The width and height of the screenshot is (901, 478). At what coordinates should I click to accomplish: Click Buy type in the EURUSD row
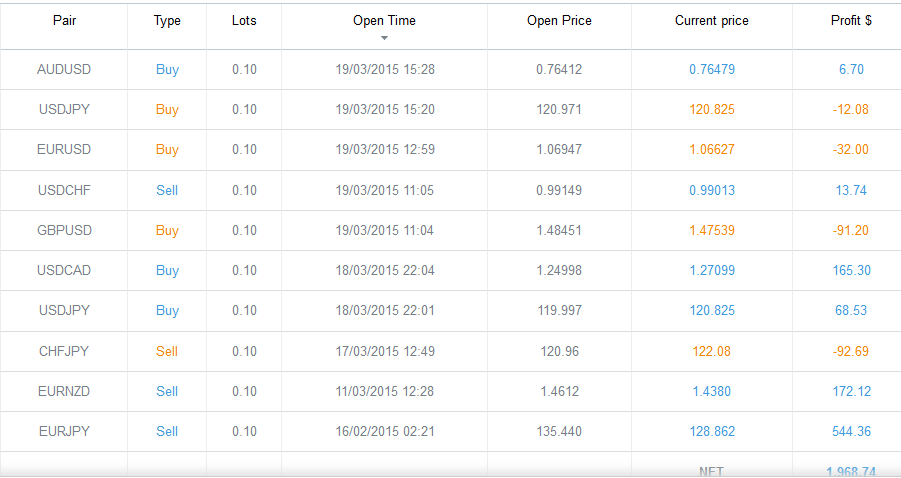167,149
